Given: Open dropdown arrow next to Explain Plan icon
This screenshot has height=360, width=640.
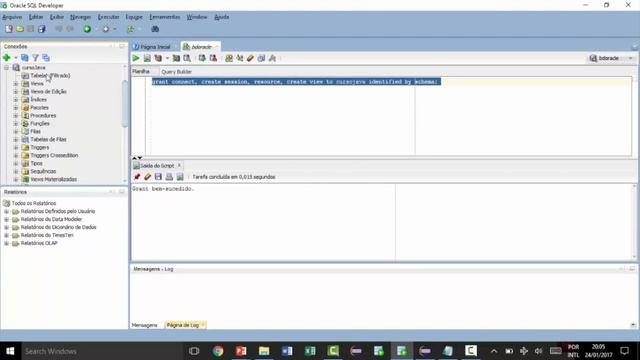Looking at the screenshot, I should point(167,58).
